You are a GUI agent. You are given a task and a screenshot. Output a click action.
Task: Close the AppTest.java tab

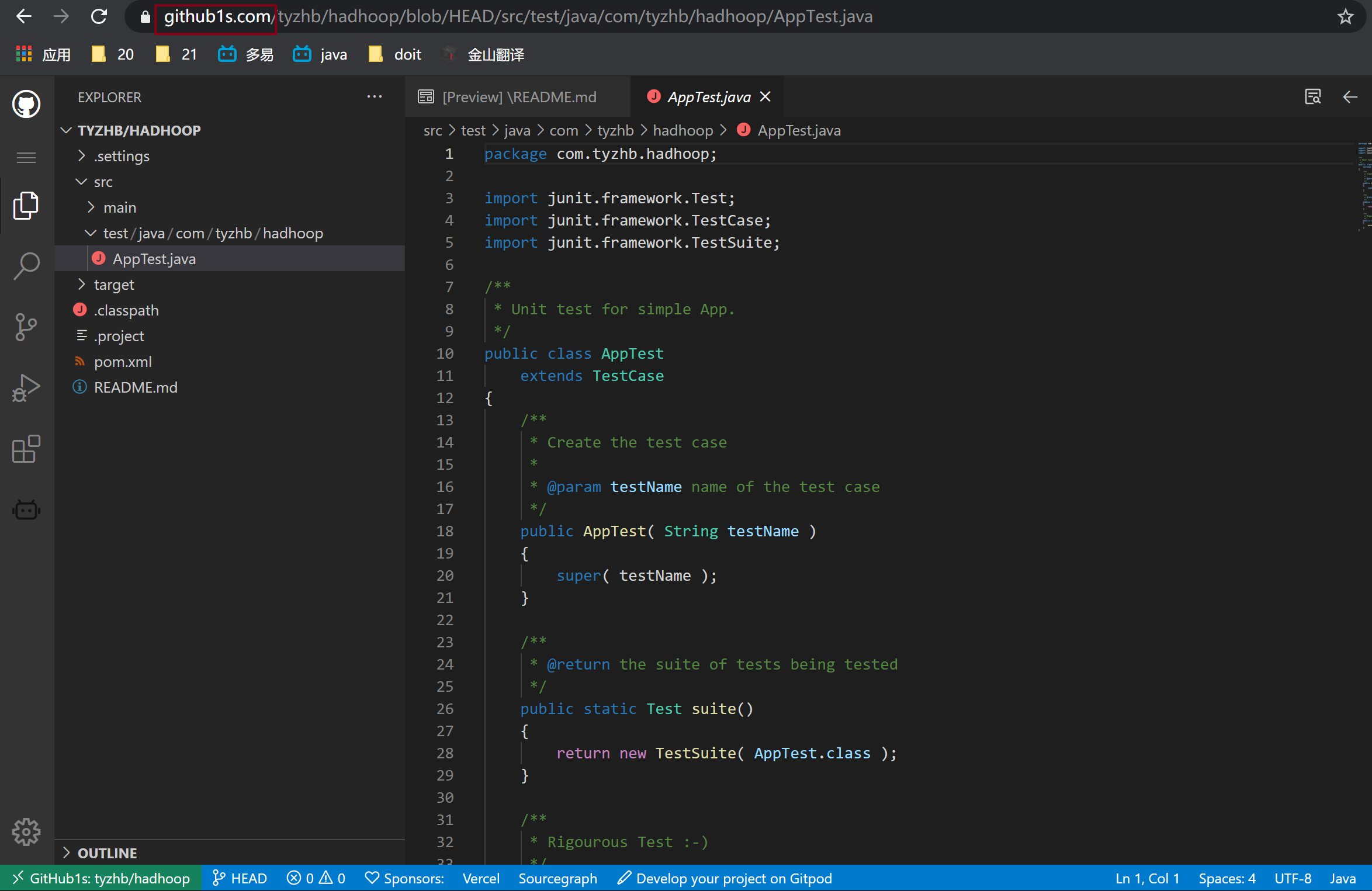(765, 97)
